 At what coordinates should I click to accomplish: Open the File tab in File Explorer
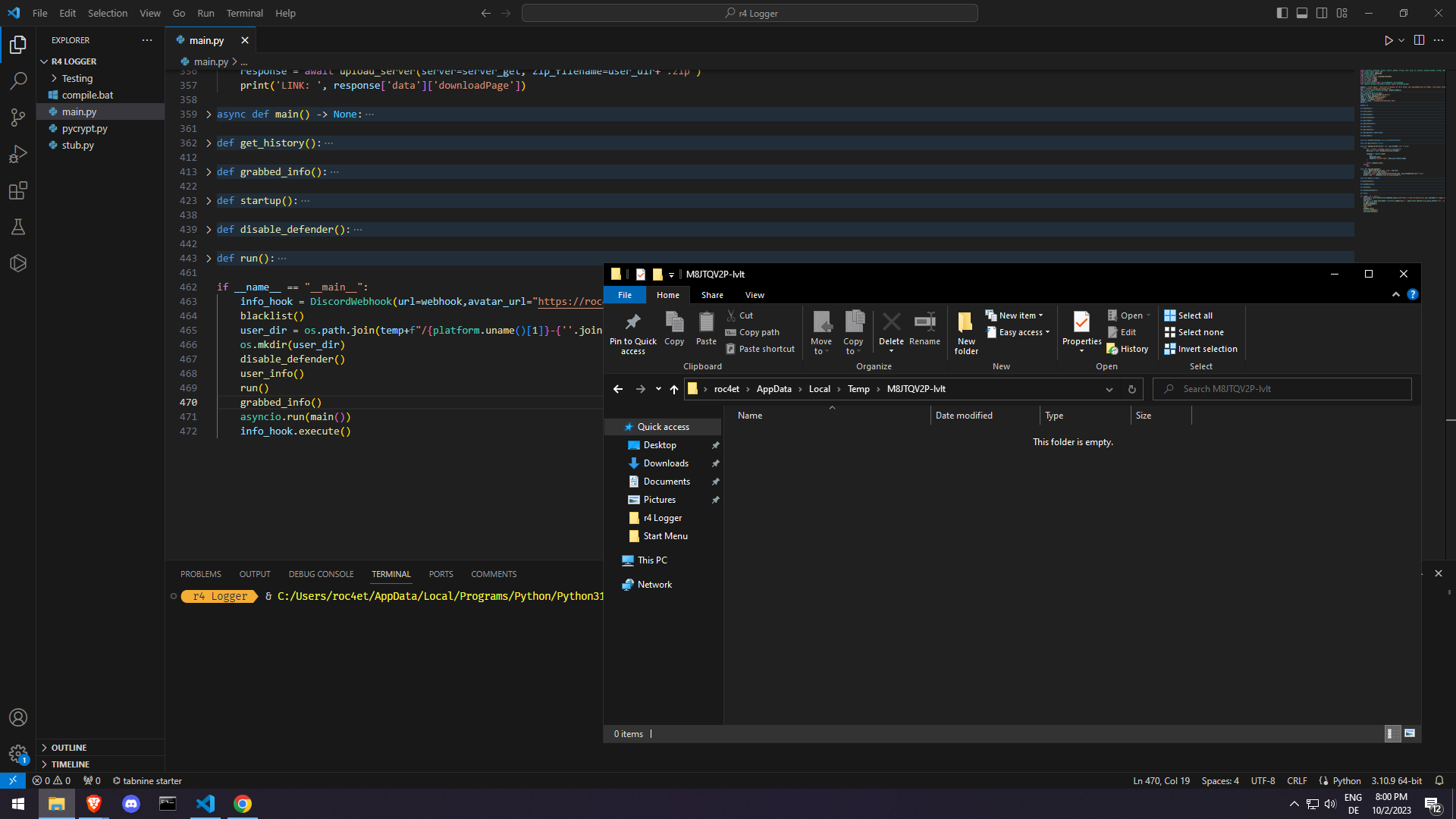(x=625, y=295)
